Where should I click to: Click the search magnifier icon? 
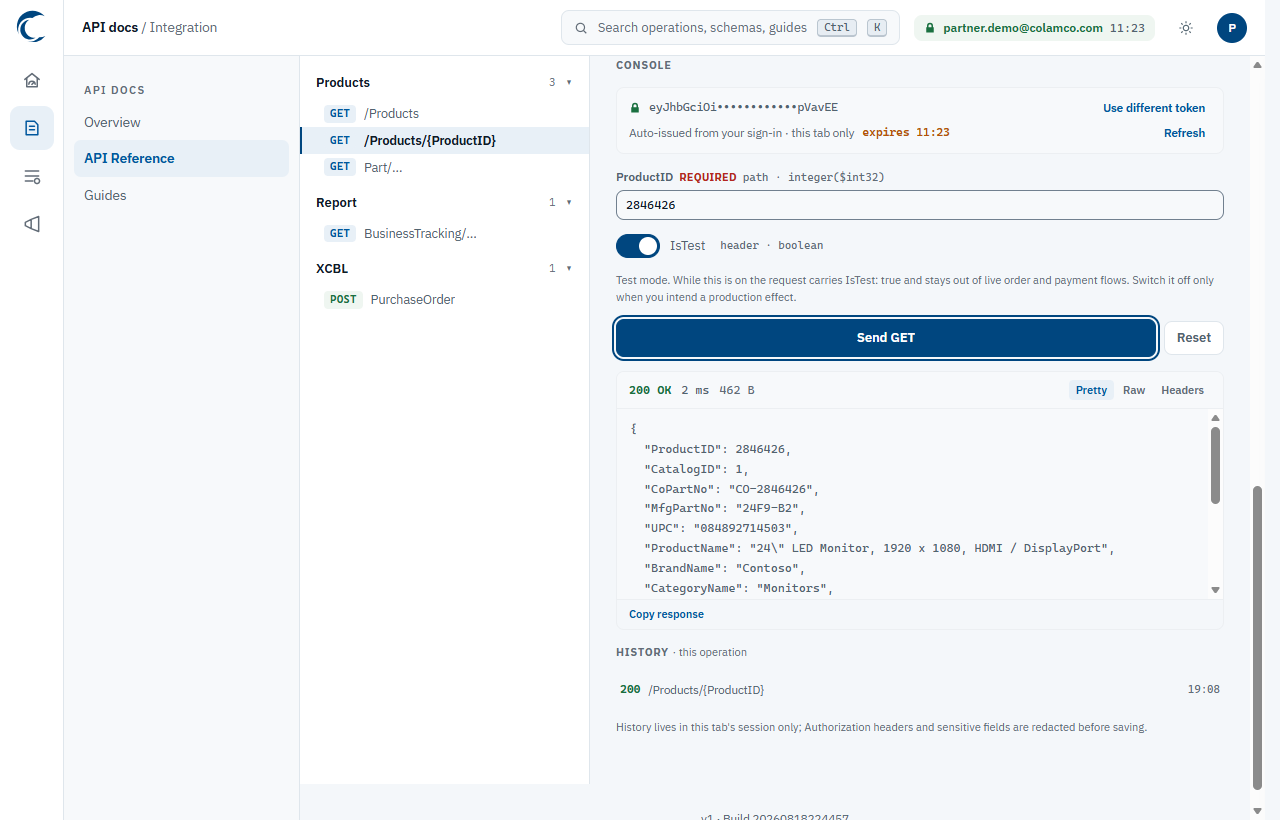[581, 28]
